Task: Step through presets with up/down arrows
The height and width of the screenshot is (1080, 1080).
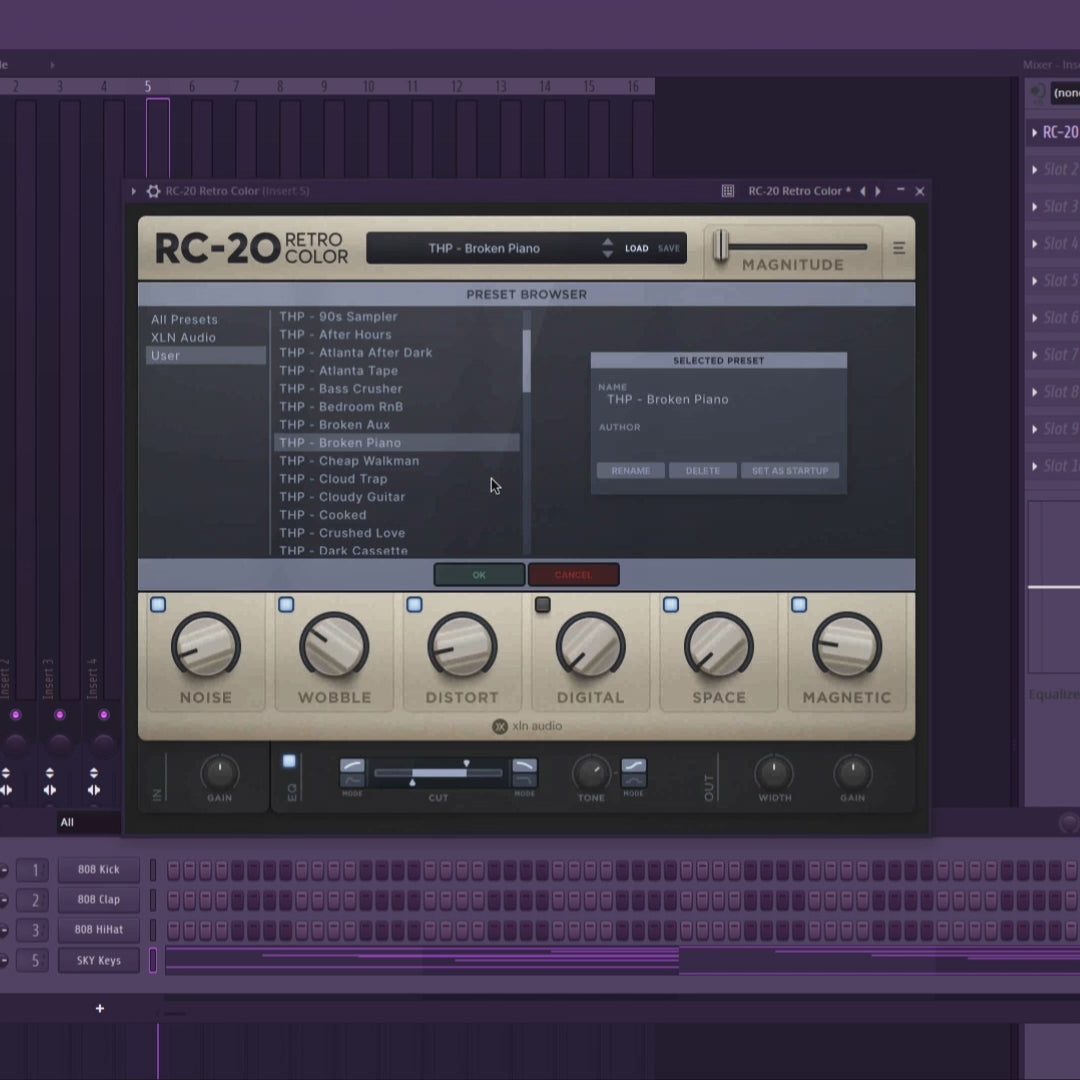Action: (x=607, y=248)
